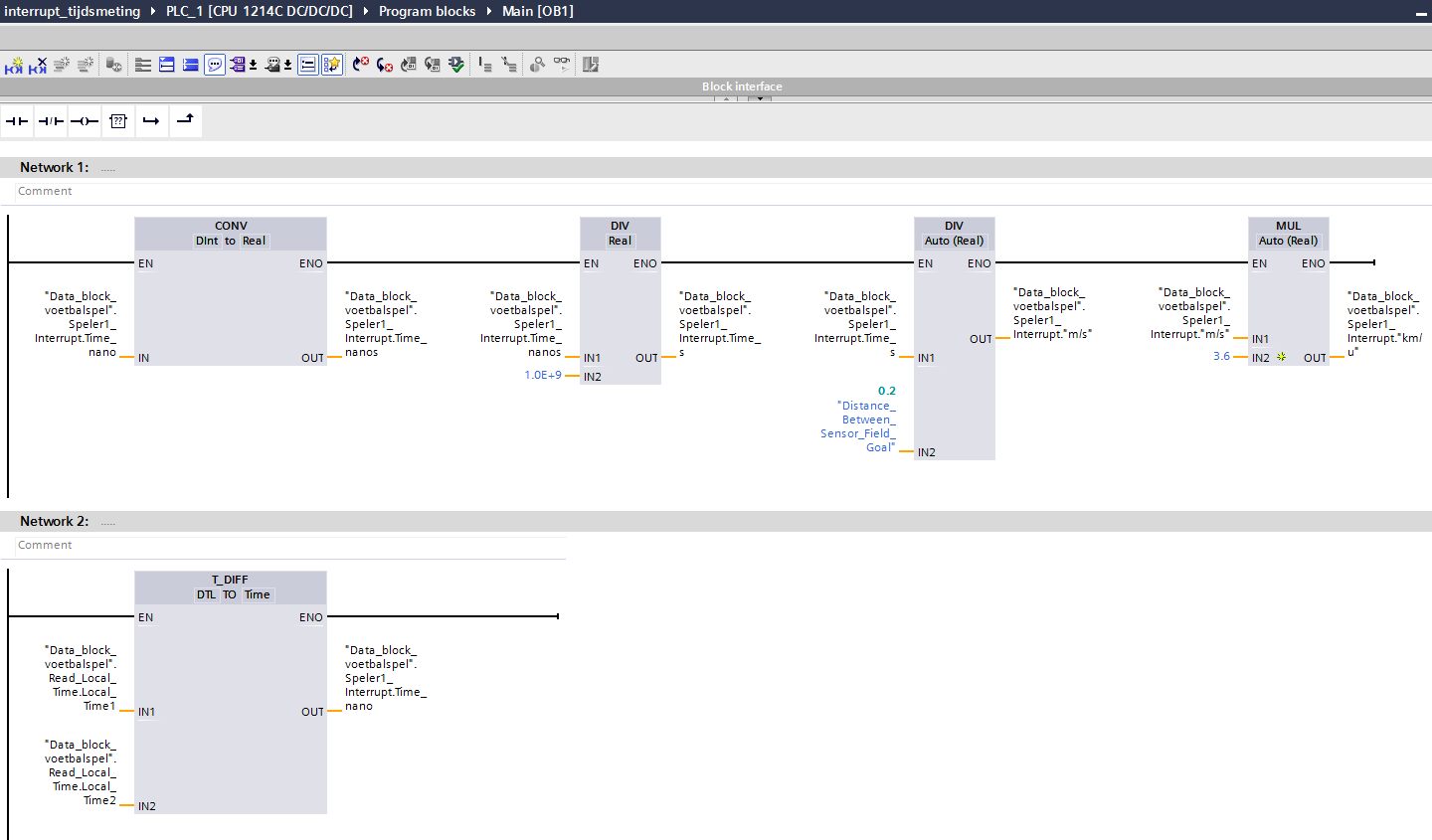Toggle monitoring with the glasses icon
Screen dimensions: 1432x840
[562, 65]
